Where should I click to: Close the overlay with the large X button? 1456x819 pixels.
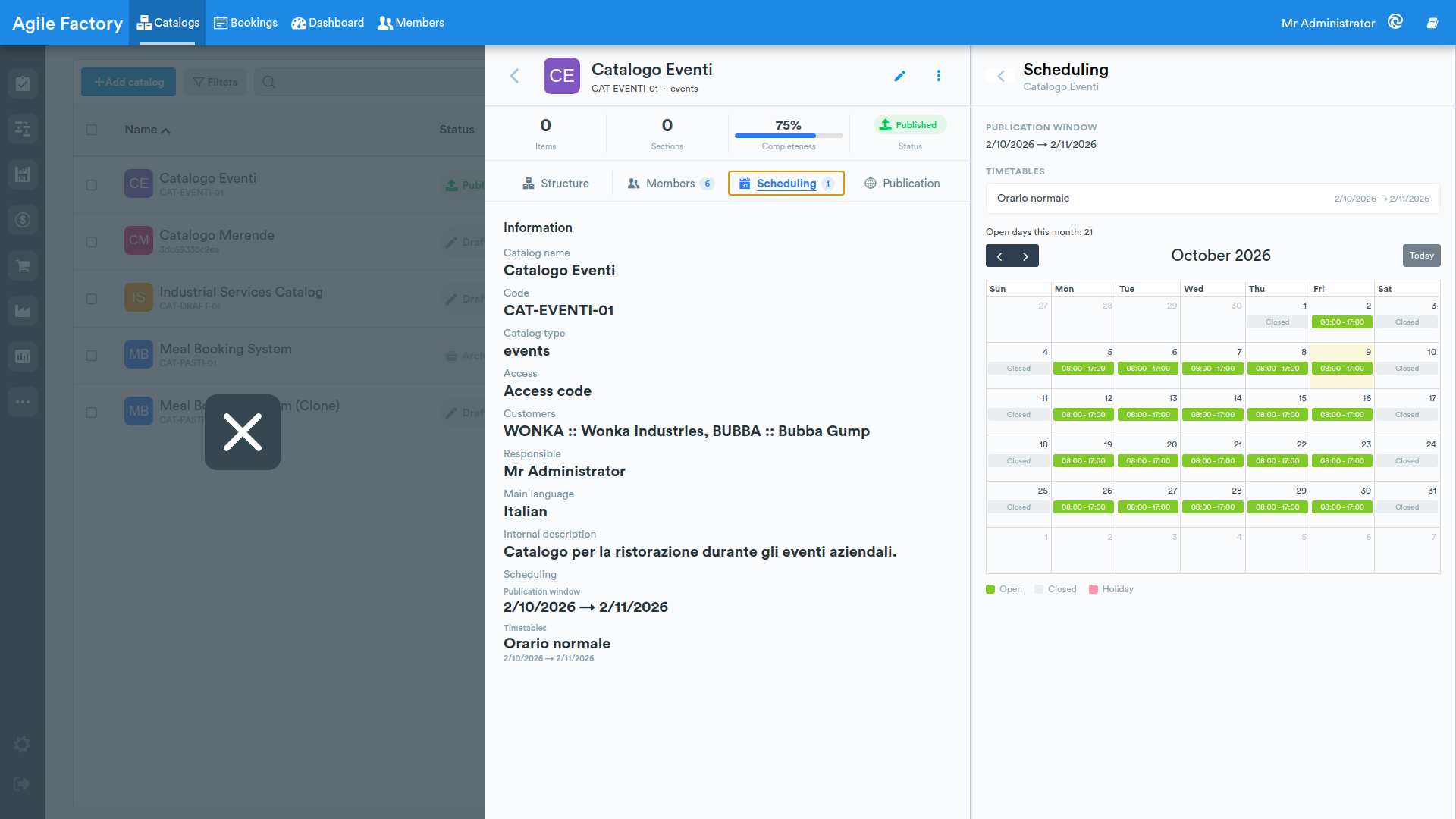point(243,432)
